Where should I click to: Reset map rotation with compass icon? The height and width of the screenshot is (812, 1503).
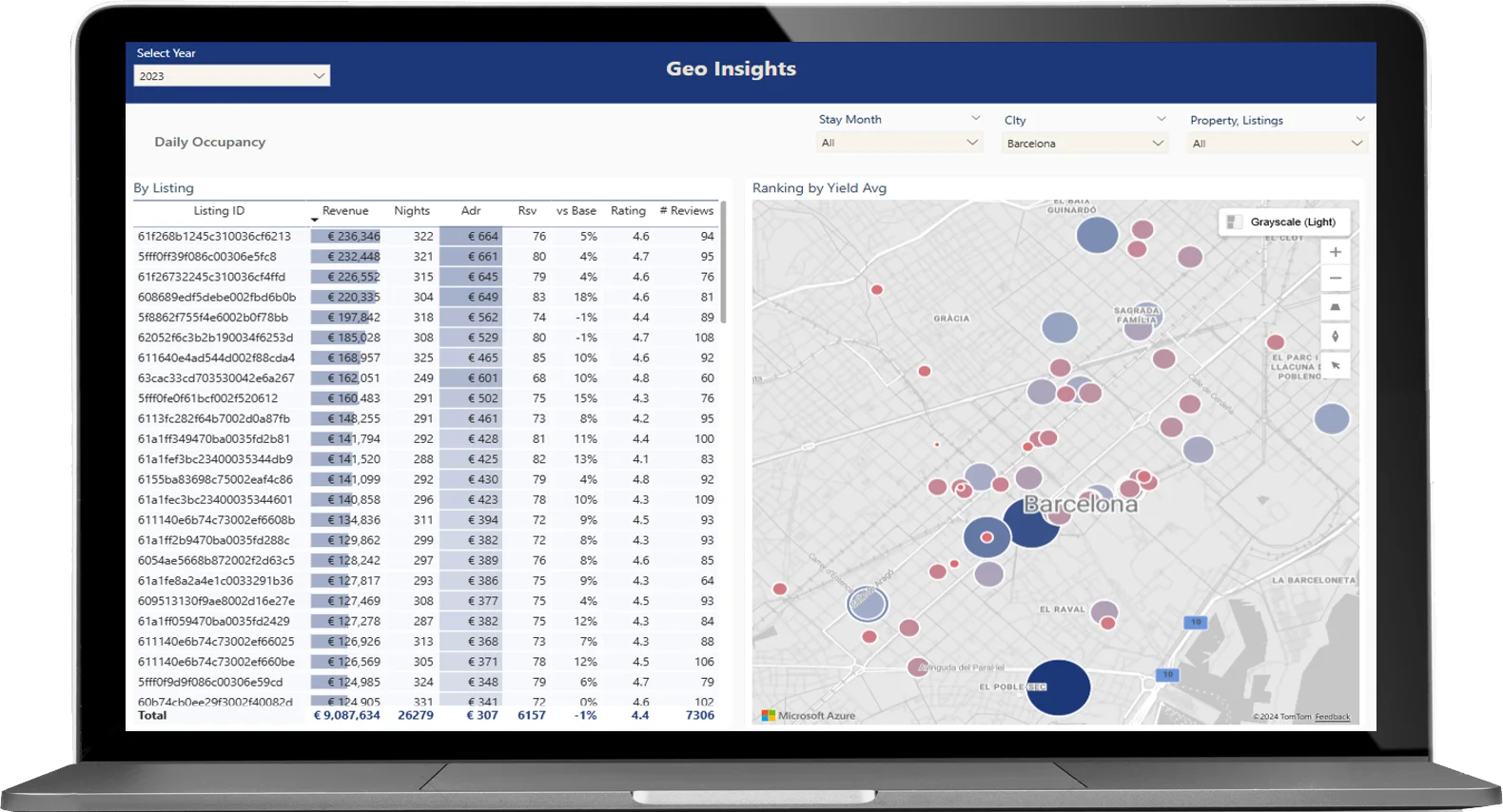click(x=1335, y=336)
